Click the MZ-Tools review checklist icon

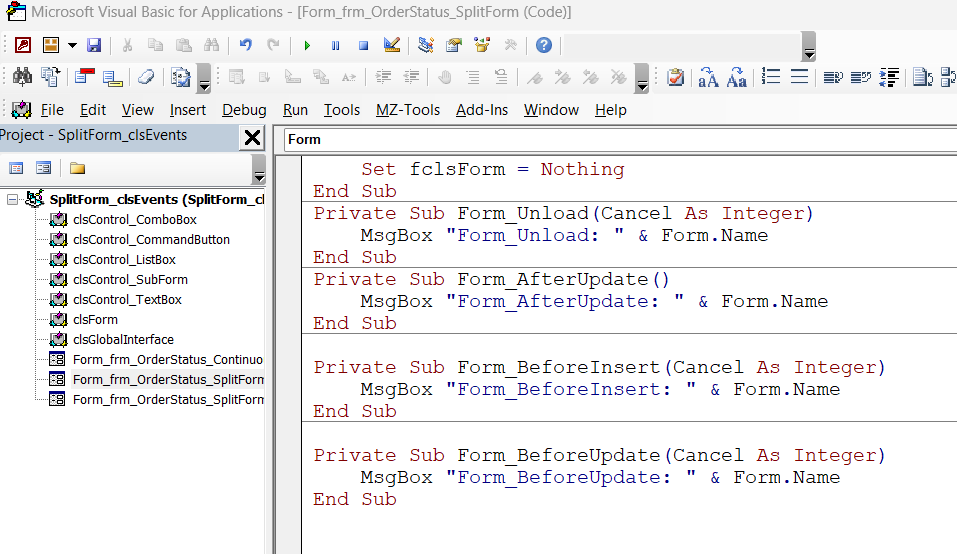(181, 77)
